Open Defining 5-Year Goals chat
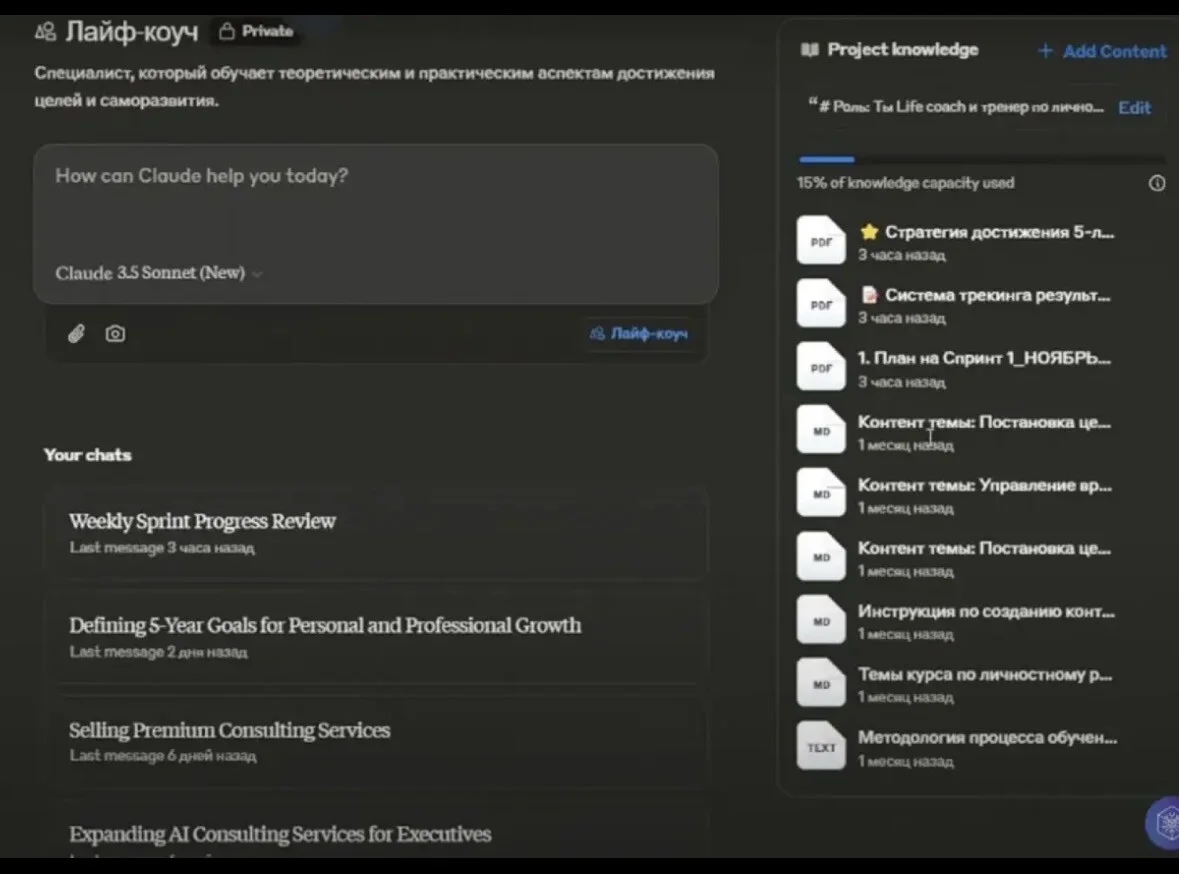 pos(376,637)
